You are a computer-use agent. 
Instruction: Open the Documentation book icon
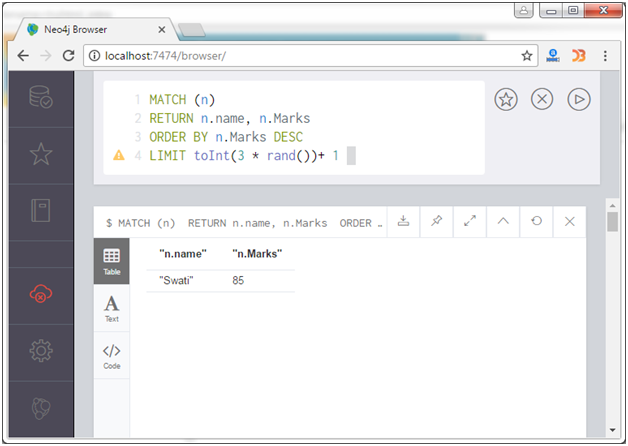tap(40, 211)
